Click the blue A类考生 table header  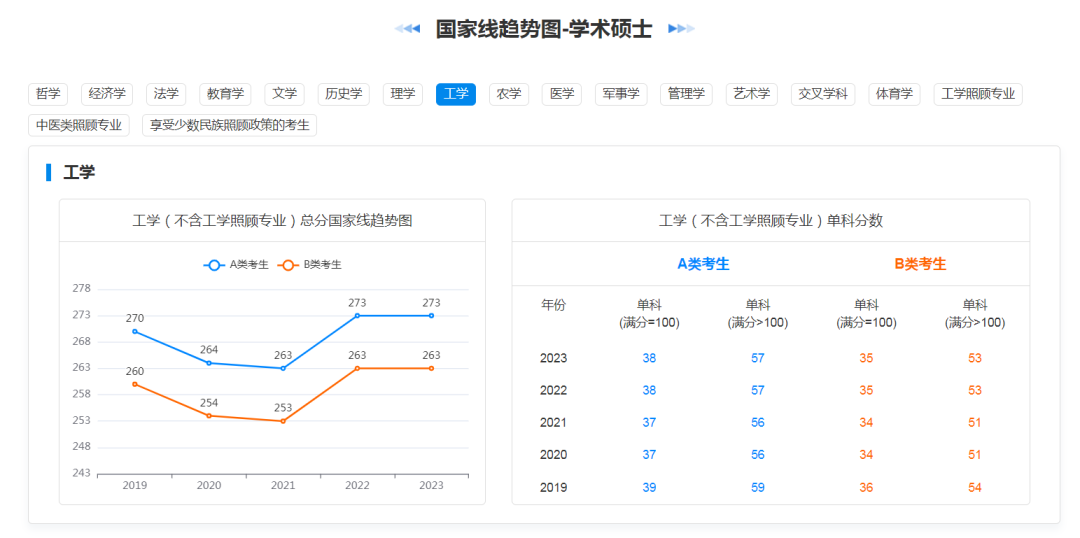(x=703, y=264)
